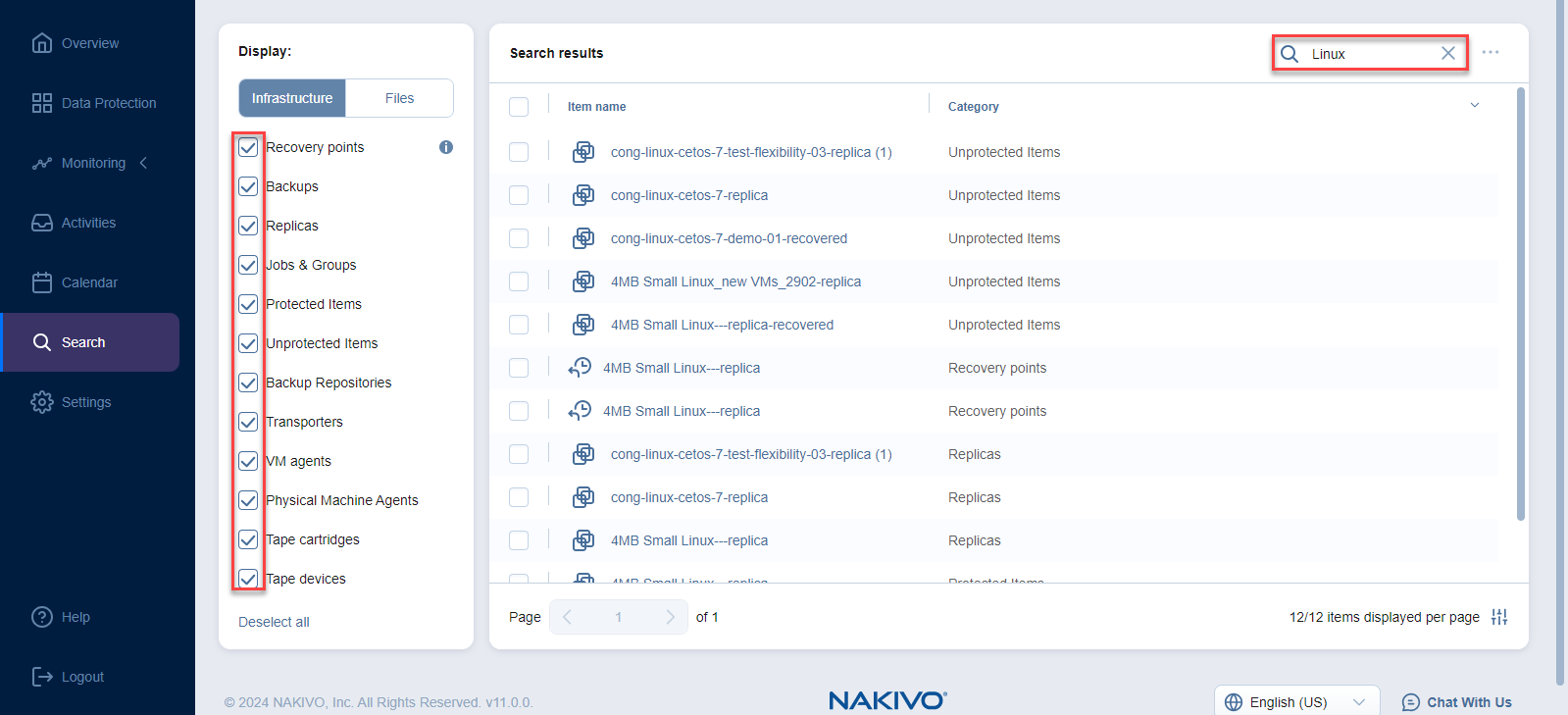Image resolution: width=1568 pixels, height=715 pixels.
Task: Click the Settings gear in sidebar
Action: (x=42, y=402)
